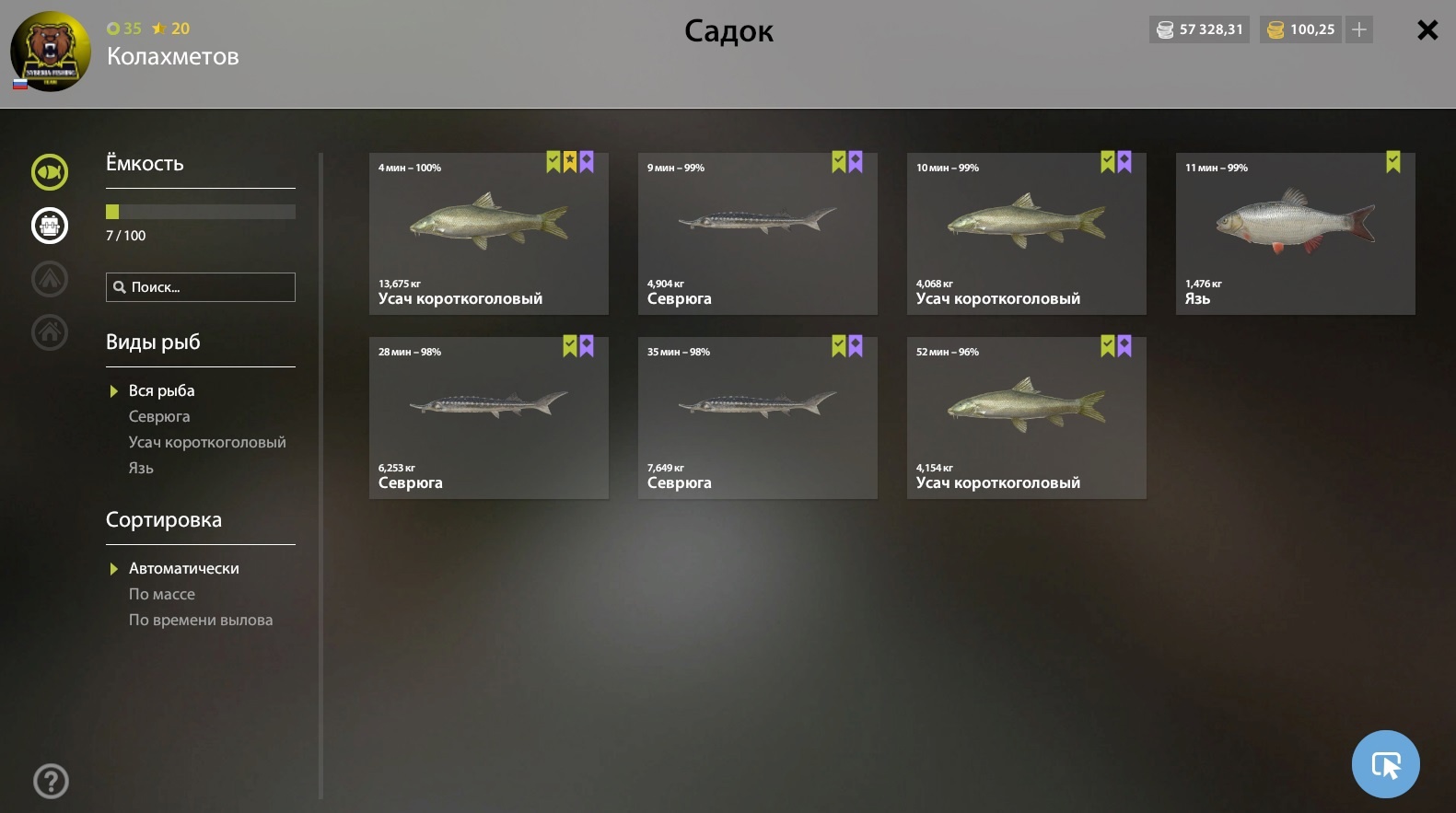Click gold star badge on 13,675 kg fish
This screenshot has height=813, width=1456.
tap(570, 162)
